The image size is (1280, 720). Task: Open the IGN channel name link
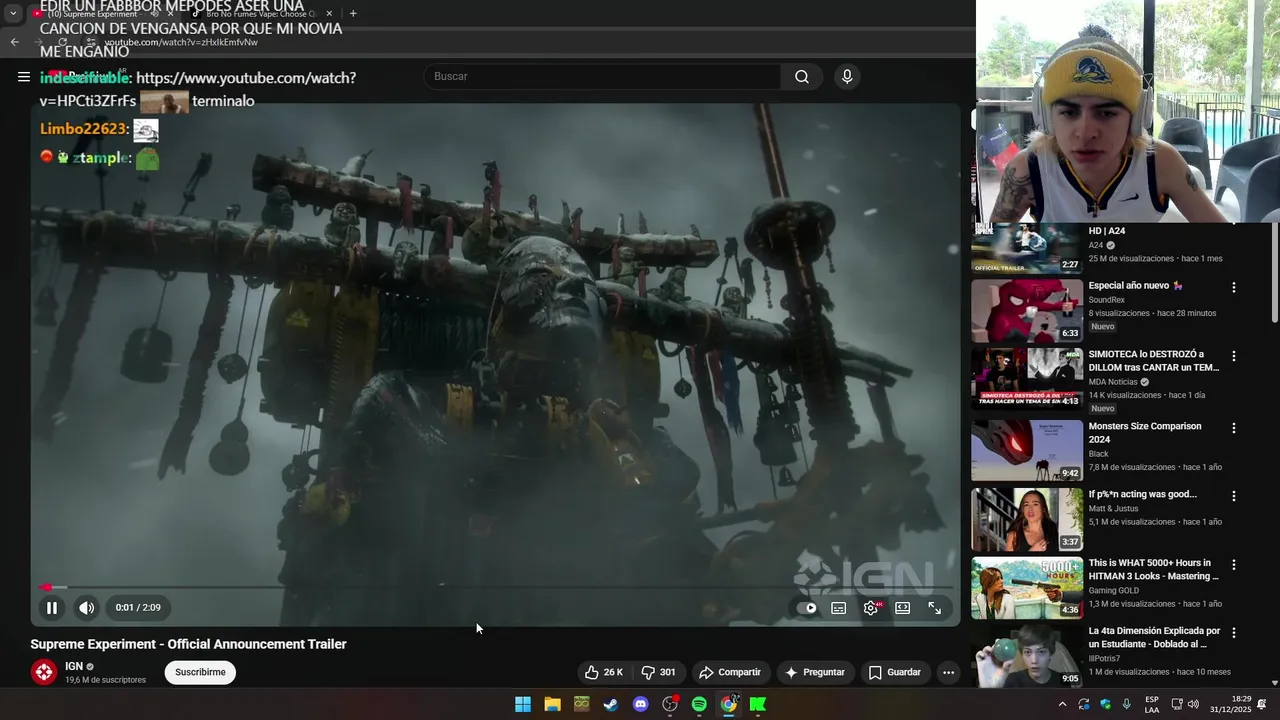coord(74,666)
